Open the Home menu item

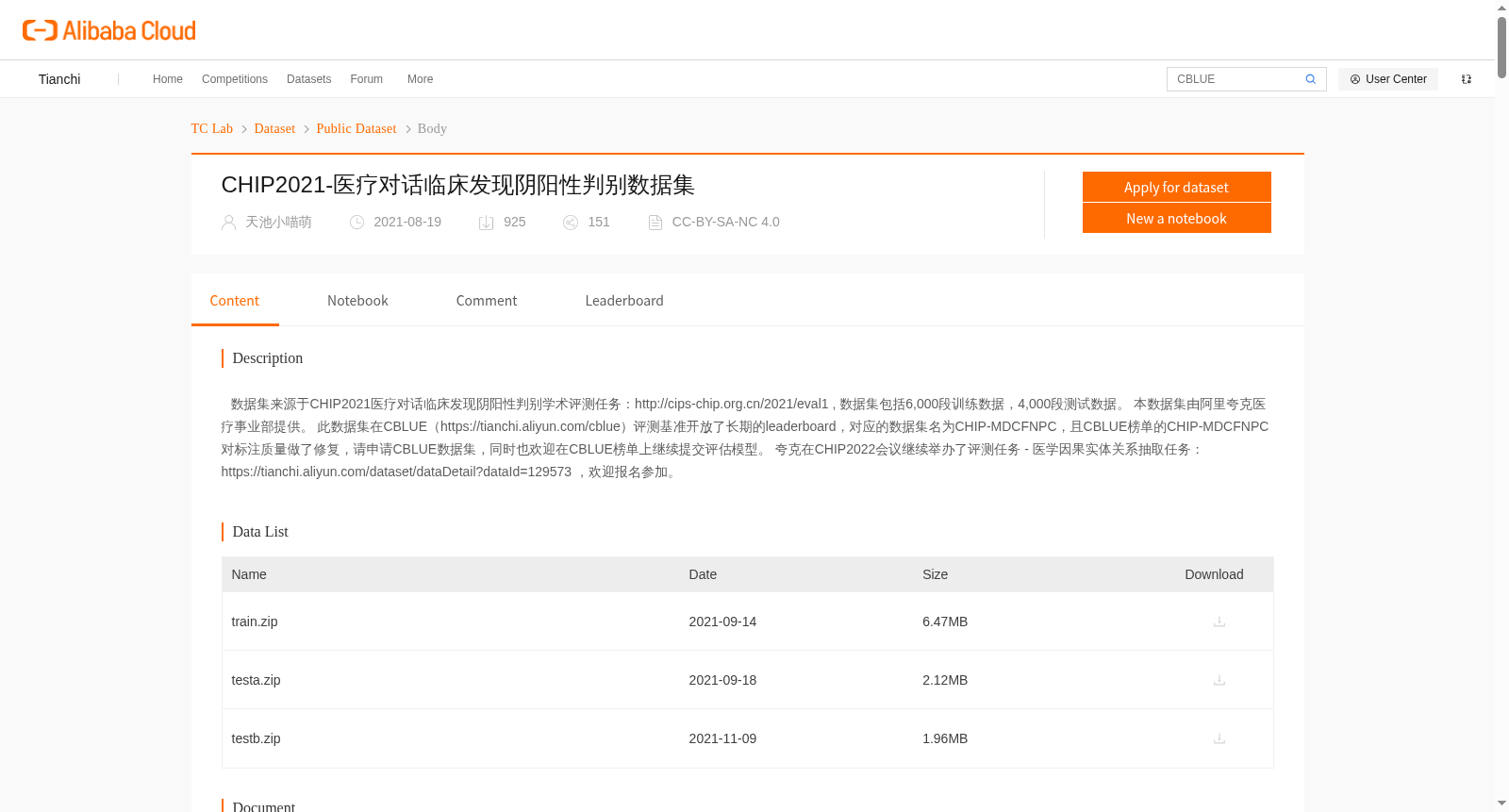tap(168, 79)
